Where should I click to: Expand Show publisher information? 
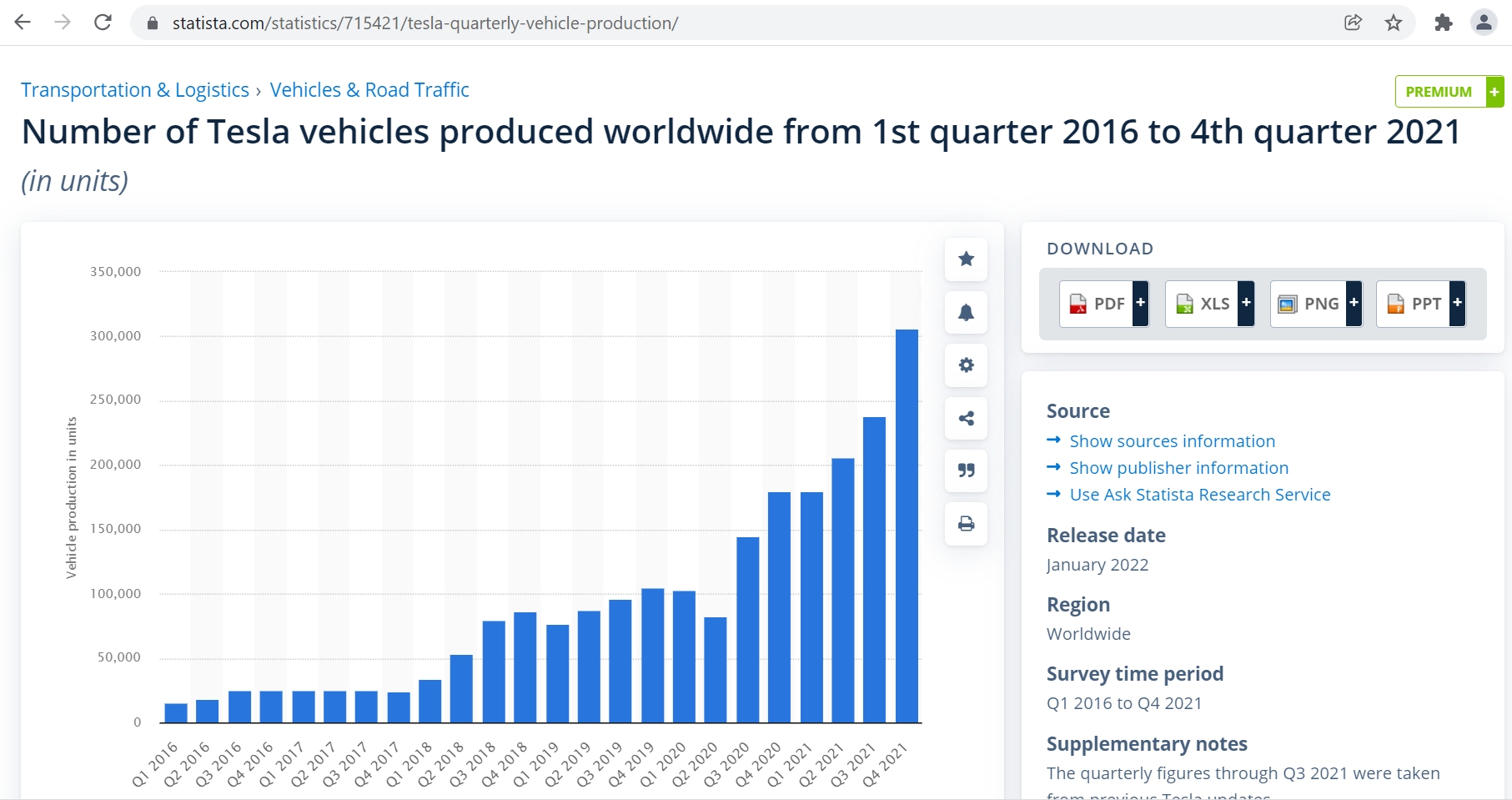1178,468
